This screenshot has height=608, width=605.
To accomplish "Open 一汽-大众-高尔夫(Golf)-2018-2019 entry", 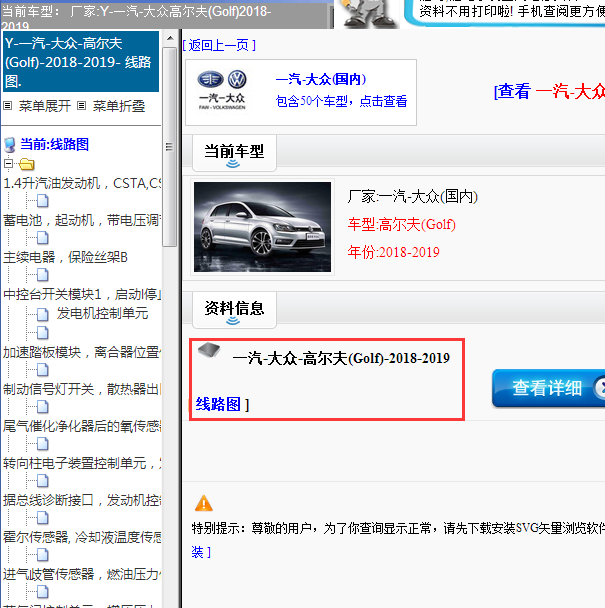I will (x=341, y=358).
